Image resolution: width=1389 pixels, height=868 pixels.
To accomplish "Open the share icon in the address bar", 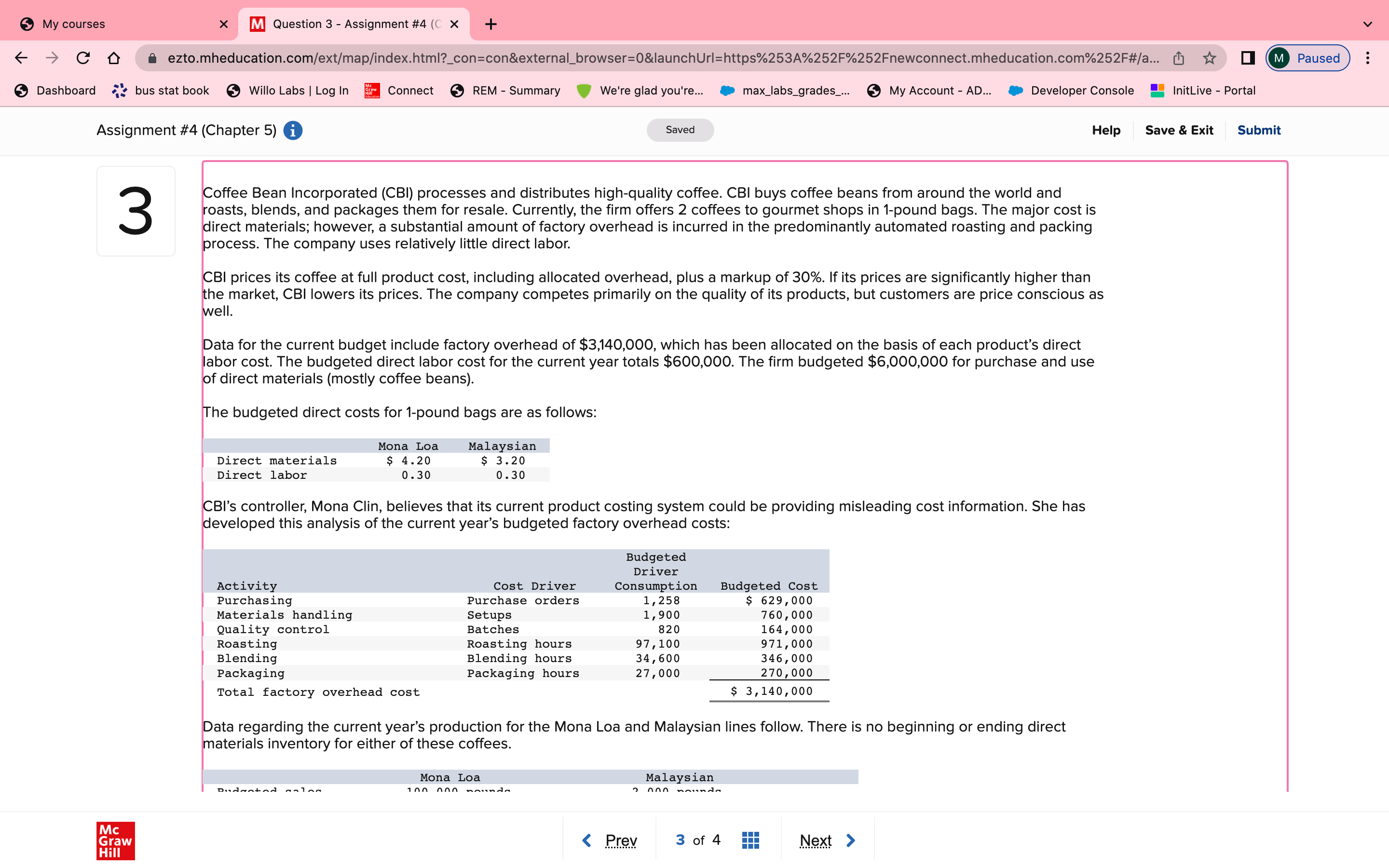I will [x=1179, y=57].
